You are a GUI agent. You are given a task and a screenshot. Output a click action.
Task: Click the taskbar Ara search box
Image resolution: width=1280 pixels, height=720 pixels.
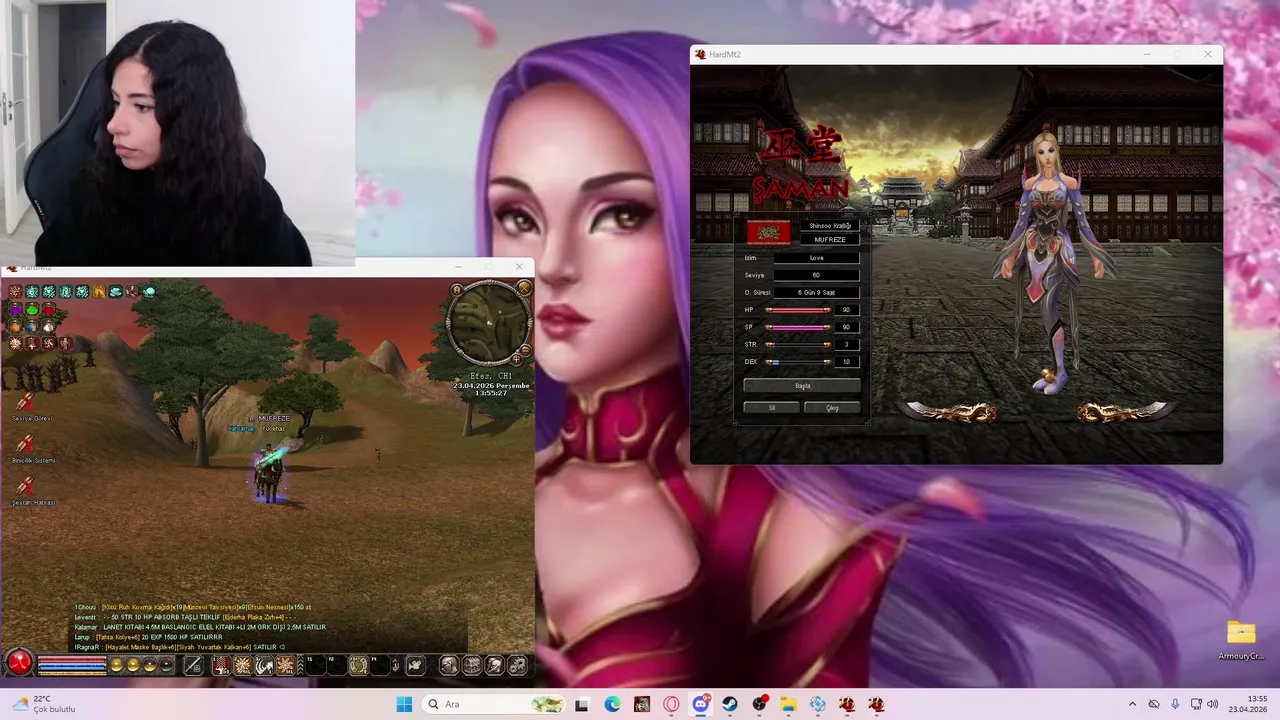click(x=494, y=705)
